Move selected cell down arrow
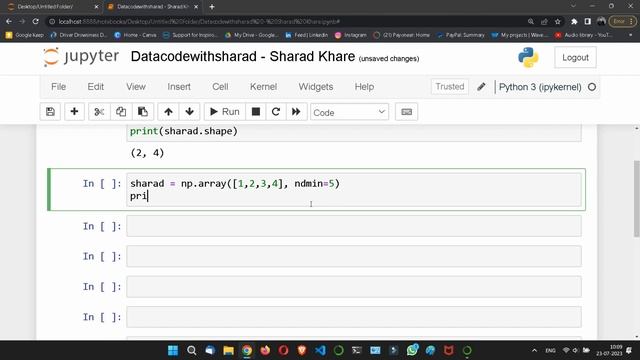Screen dimensions: 640x360 tap(189, 112)
